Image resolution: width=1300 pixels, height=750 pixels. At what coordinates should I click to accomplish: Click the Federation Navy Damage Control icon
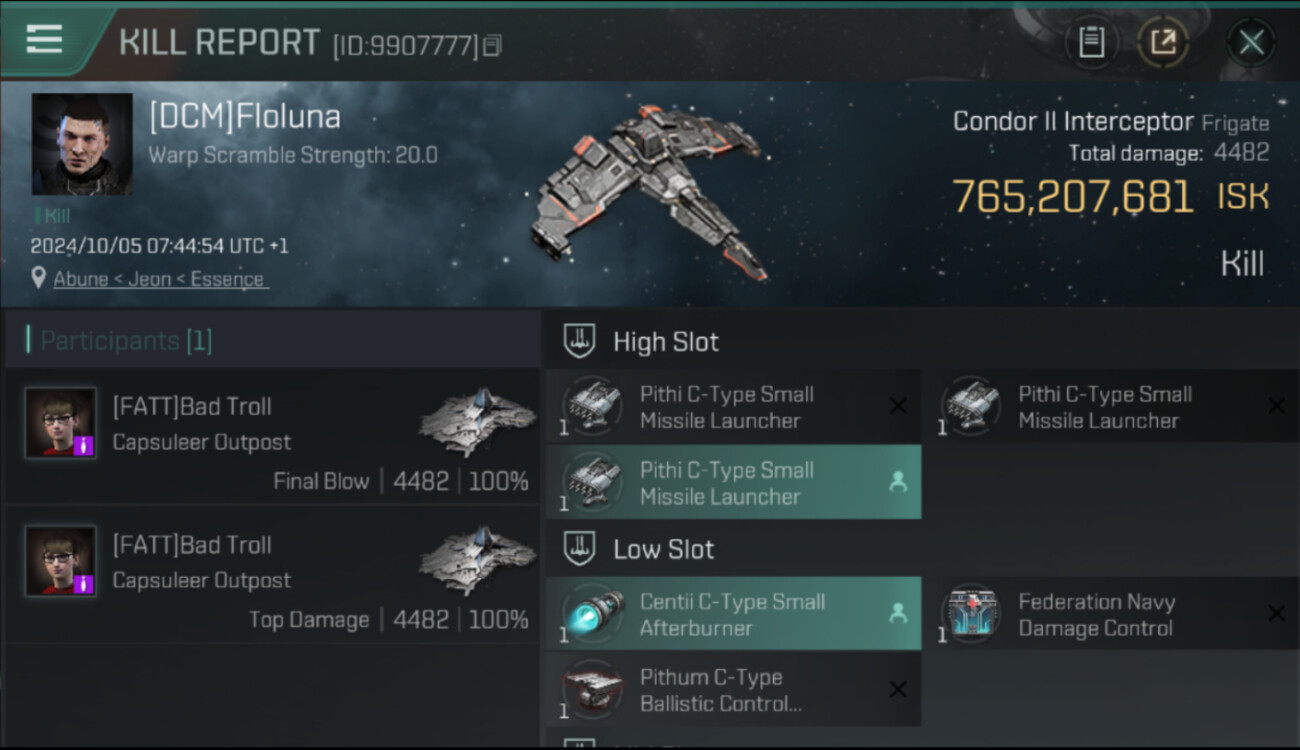pos(971,614)
